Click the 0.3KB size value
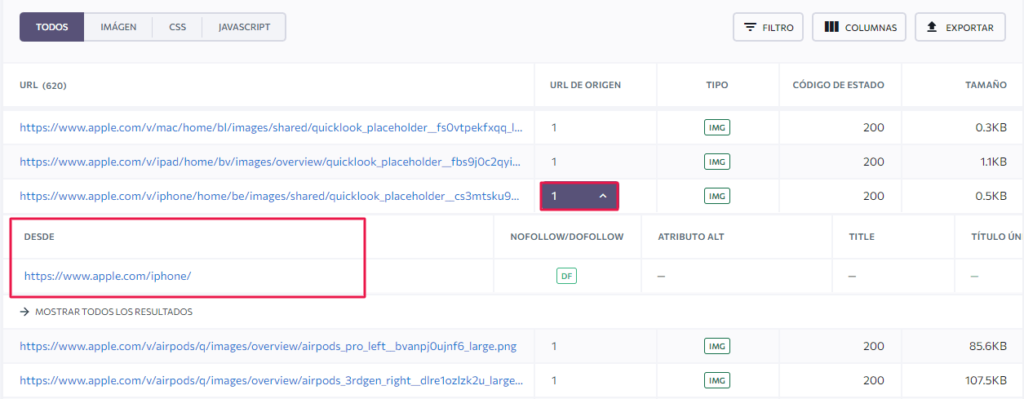 (991, 127)
